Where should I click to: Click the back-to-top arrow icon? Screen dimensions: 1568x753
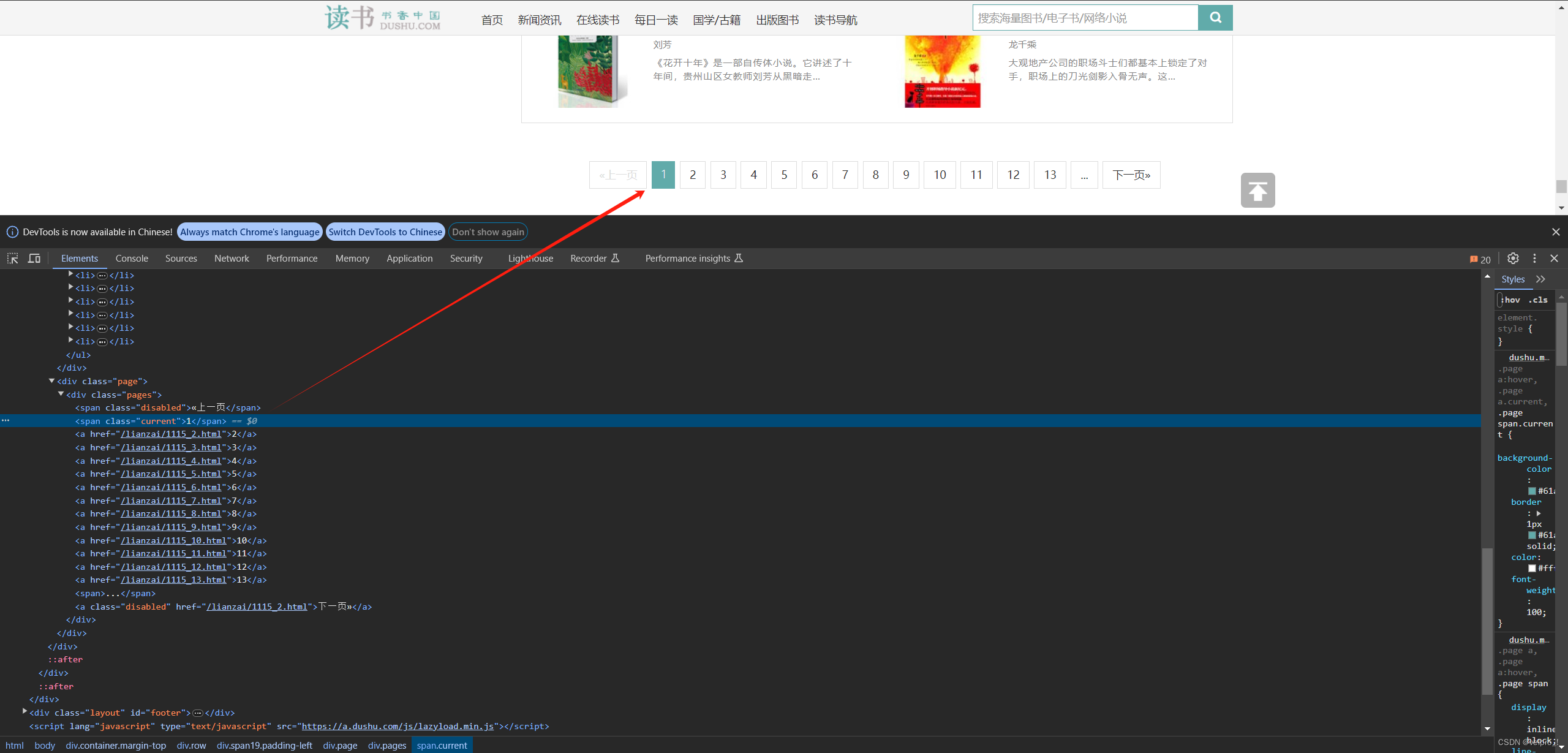click(1258, 190)
